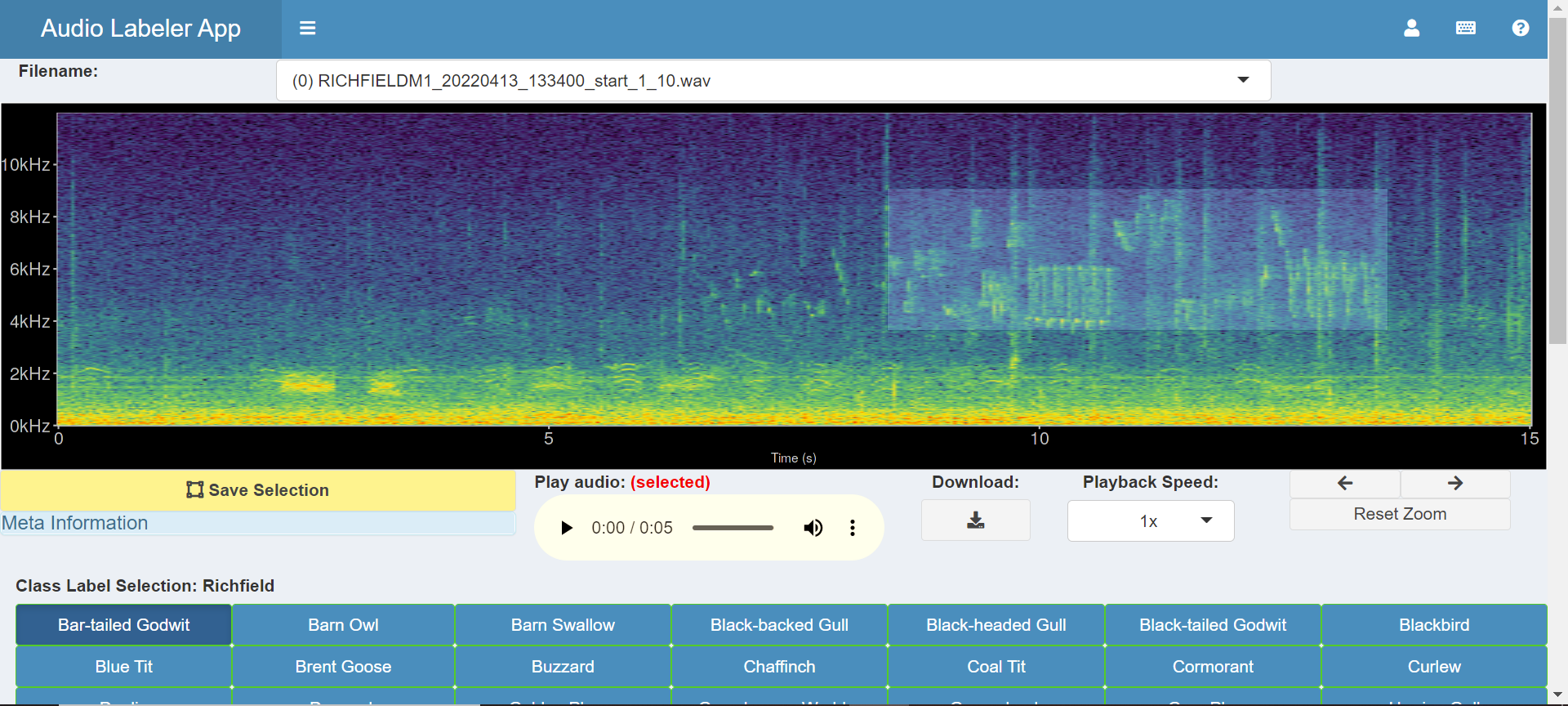The width and height of the screenshot is (1568, 706).
Task: Open the hamburger menu icon
Action: coord(307,29)
